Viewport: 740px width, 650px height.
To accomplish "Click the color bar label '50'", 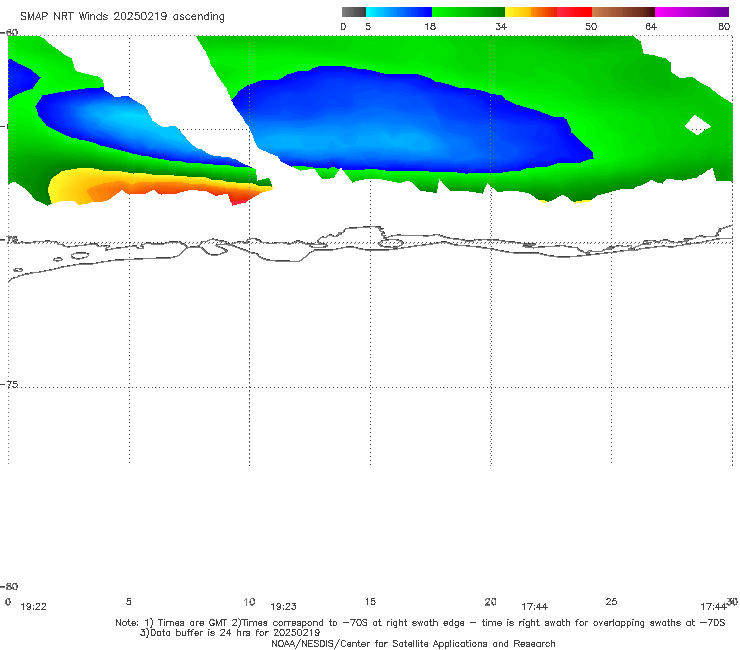I will (591, 27).
